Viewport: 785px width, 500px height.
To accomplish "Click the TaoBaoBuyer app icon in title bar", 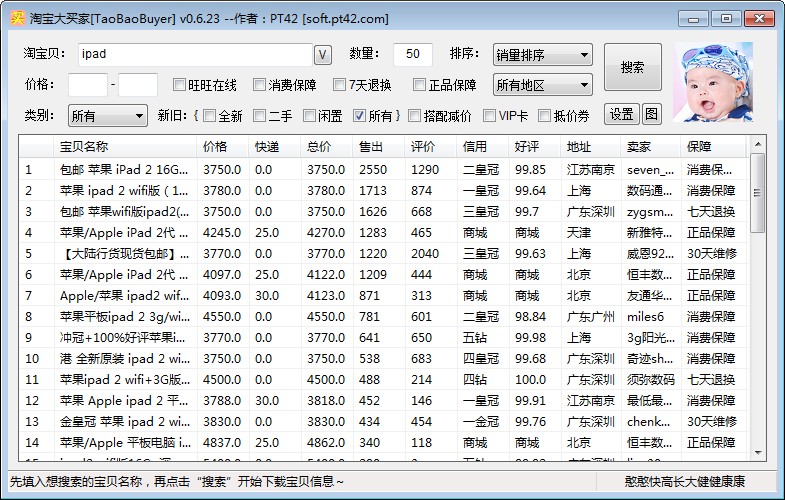I will point(16,18).
